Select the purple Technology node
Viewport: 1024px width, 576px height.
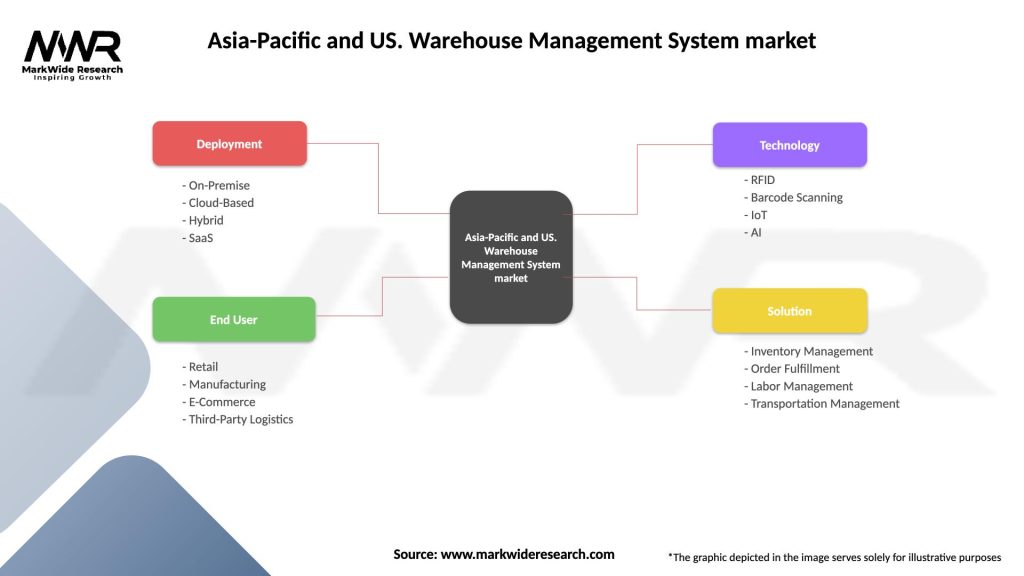(x=790, y=145)
